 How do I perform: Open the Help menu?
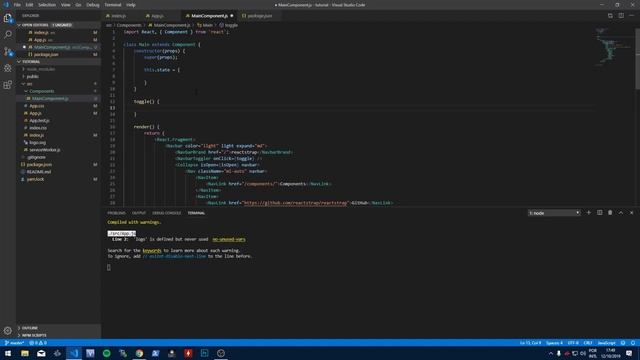pyautogui.click(x=131, y=5)
